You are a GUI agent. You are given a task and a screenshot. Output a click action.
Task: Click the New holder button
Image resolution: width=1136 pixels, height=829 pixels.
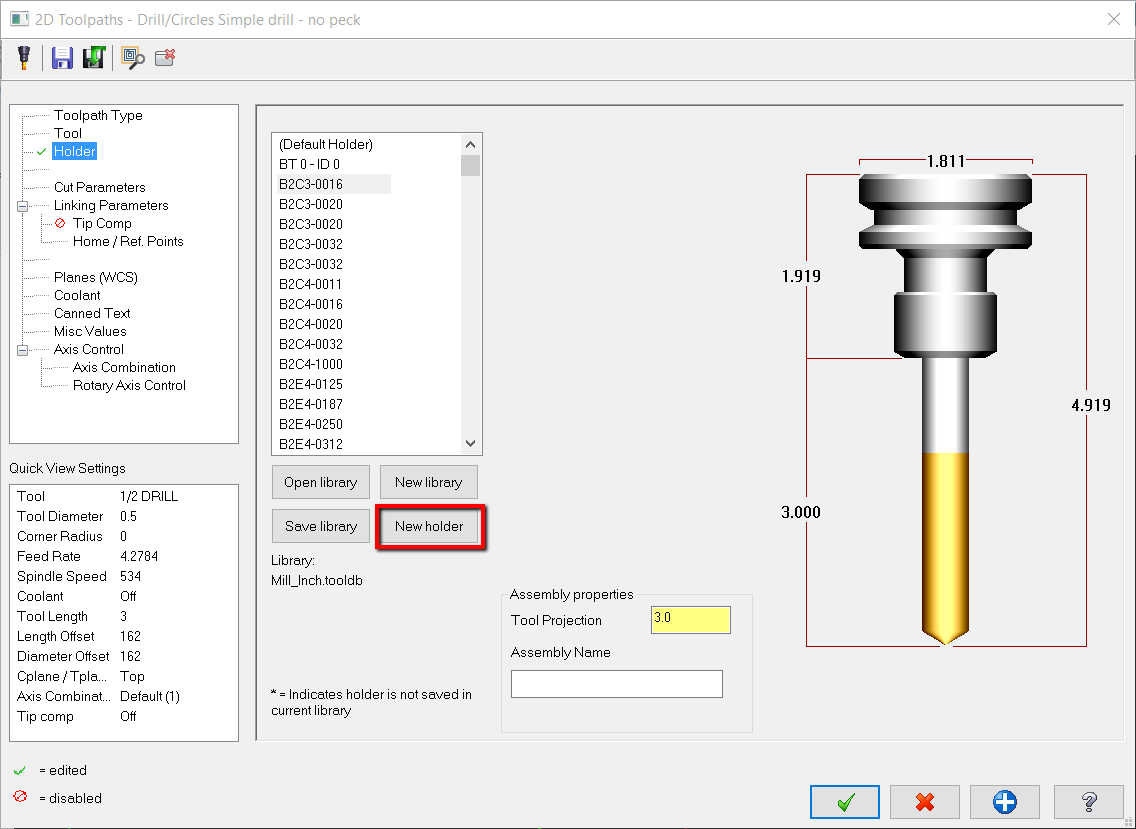(429, 527)
